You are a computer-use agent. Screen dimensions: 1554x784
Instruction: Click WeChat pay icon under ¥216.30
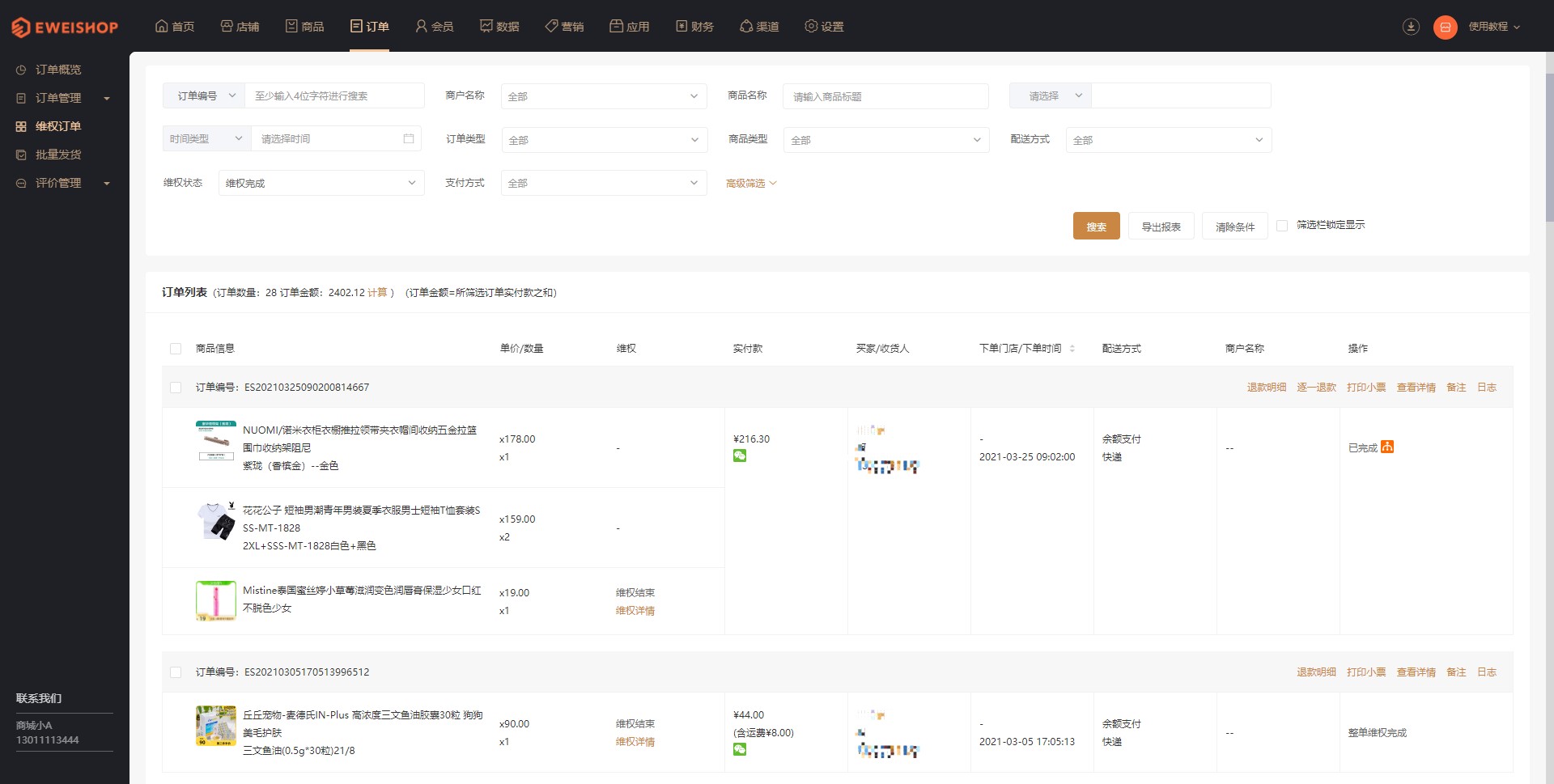[740, 456]
